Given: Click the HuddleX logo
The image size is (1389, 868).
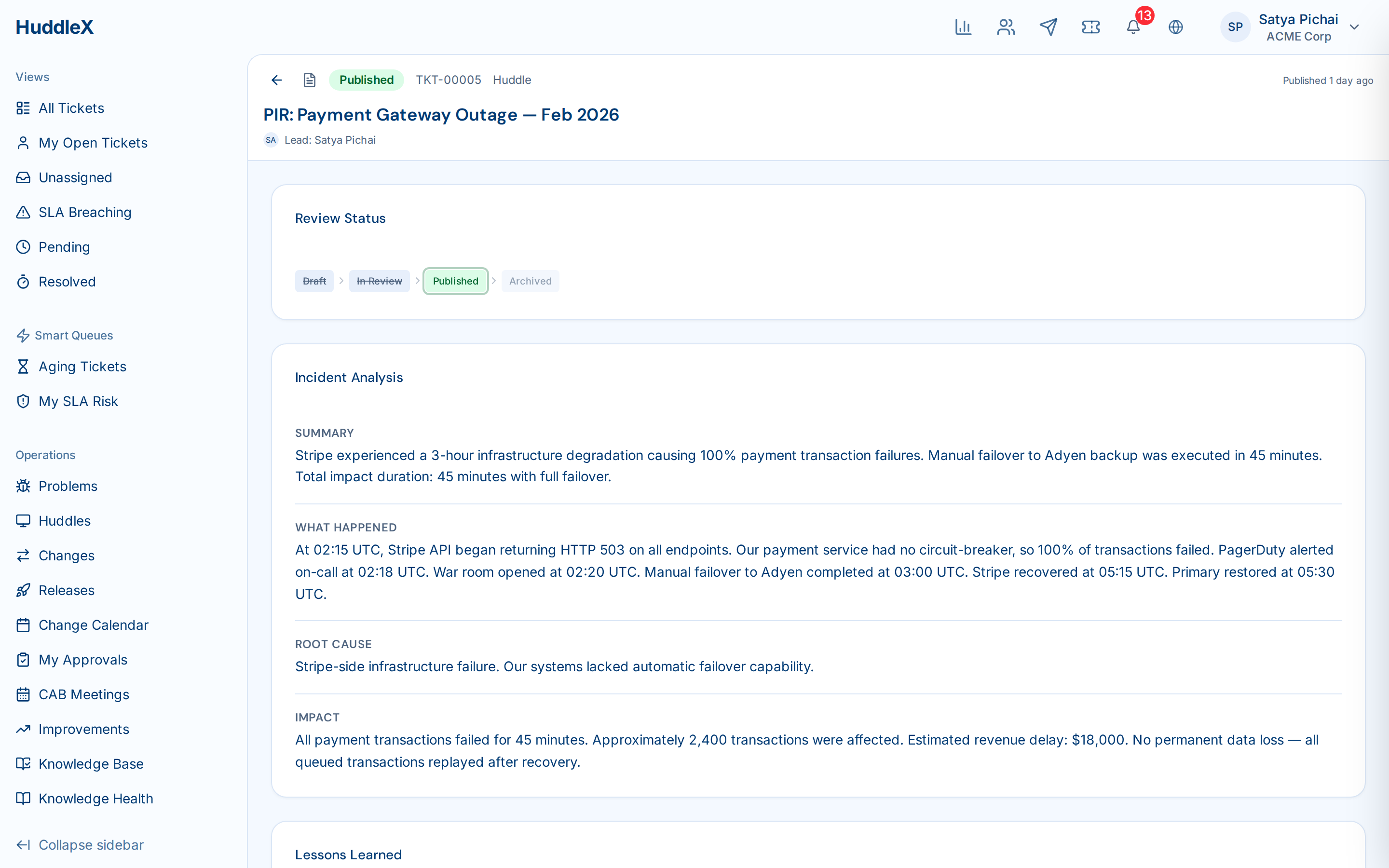Looking at the screenshot, I should click(x=54, y=27).
